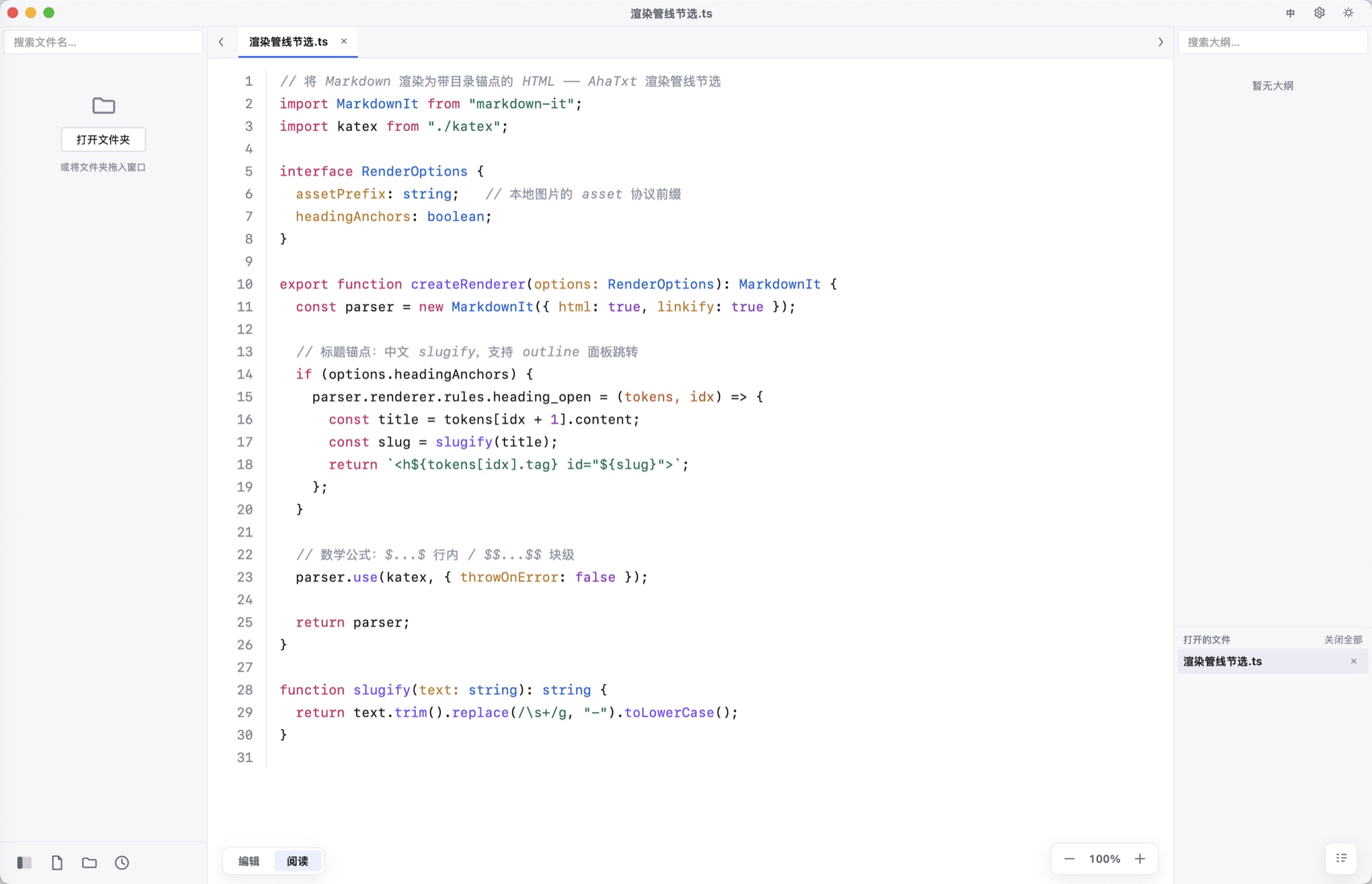Click line number 28

[245, 690]
